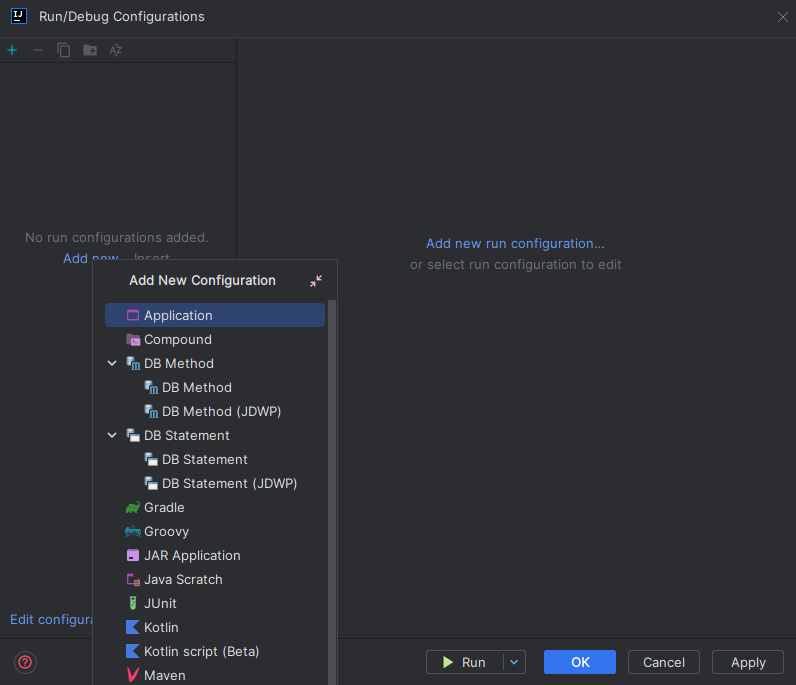Click the popup list vertical scrollbar

tap(332, 493)
